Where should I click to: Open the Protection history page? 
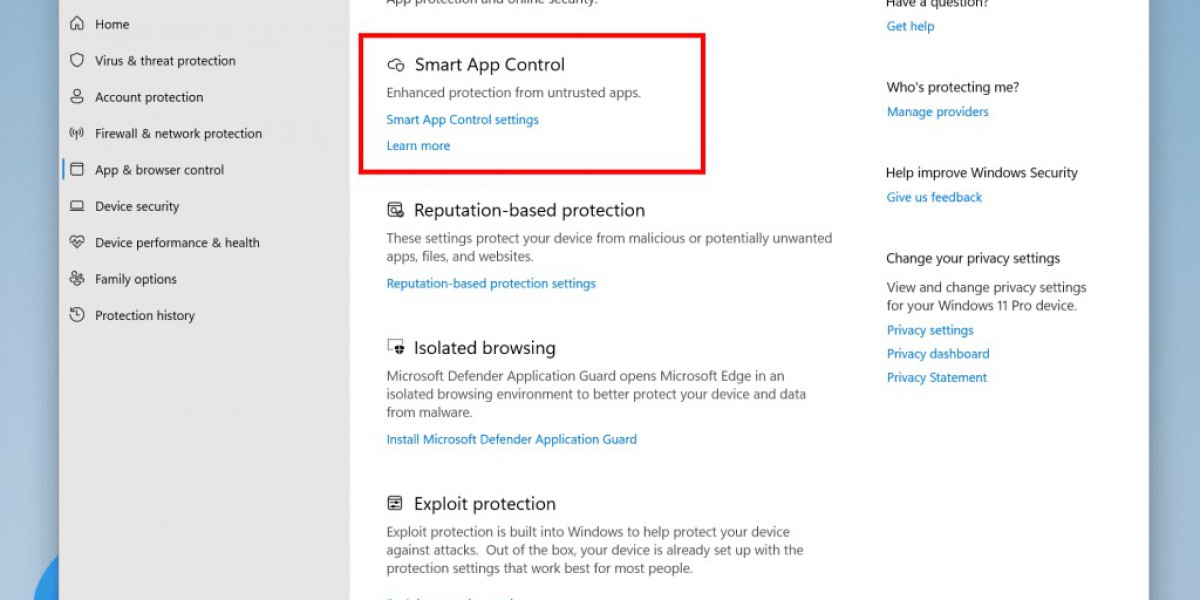[x=144, y=315]
